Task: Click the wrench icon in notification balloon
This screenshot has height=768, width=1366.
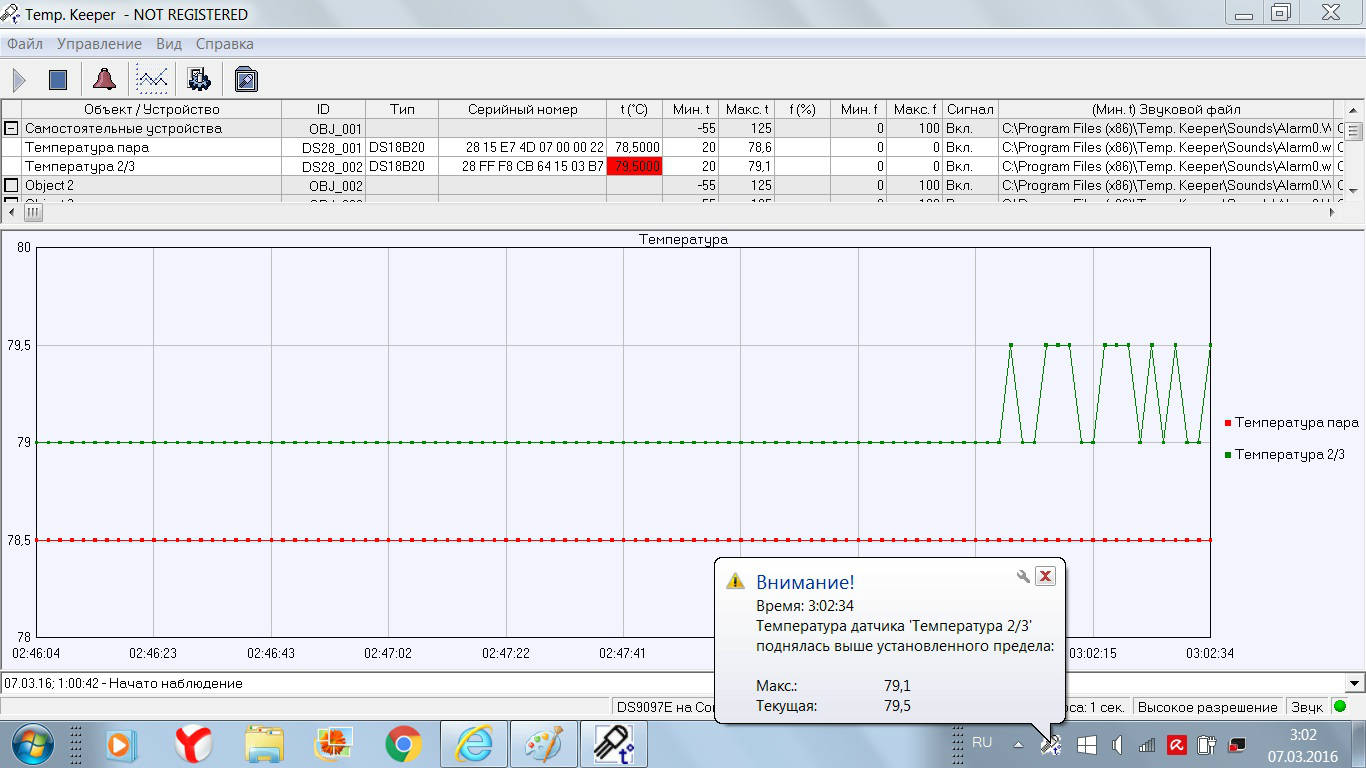Action: (1022, 576)
